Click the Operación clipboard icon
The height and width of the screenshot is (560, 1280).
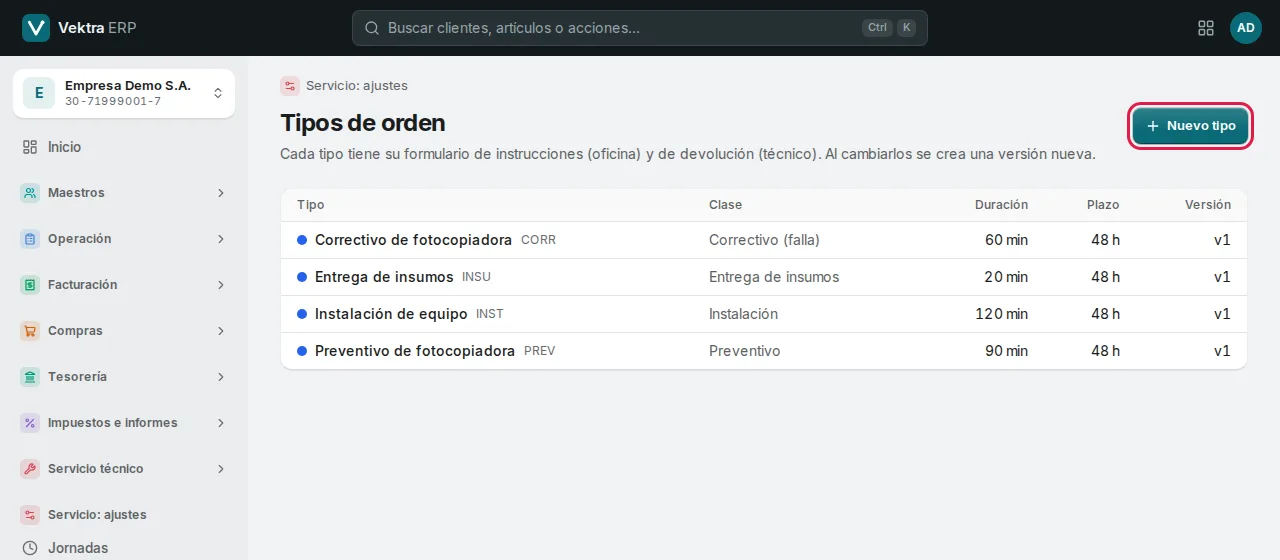tap(30, 239)
